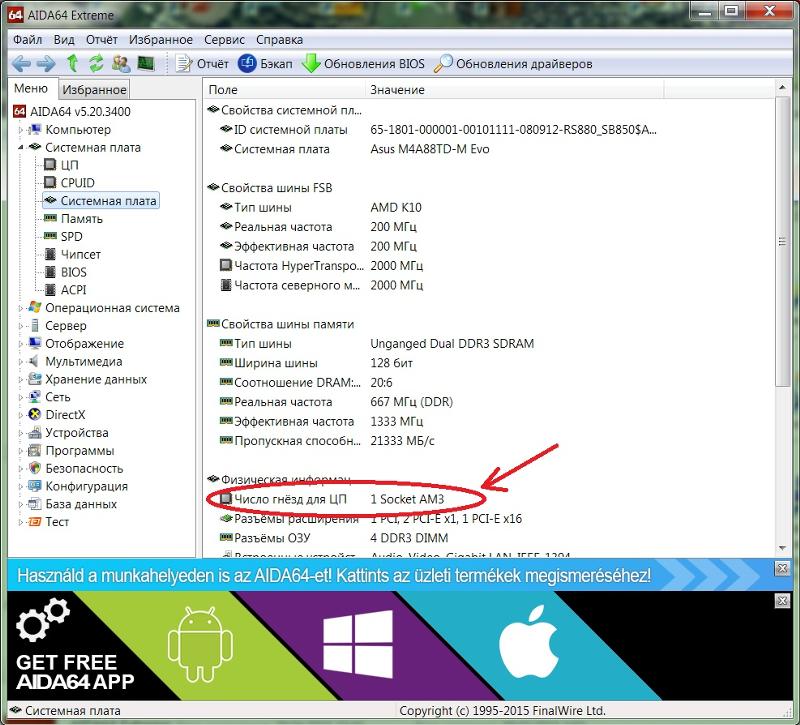Open the Отчёт menu in the menu bar
Viewport: 800px width, 725px height.
pyautogui.click(x=102, y=40)
